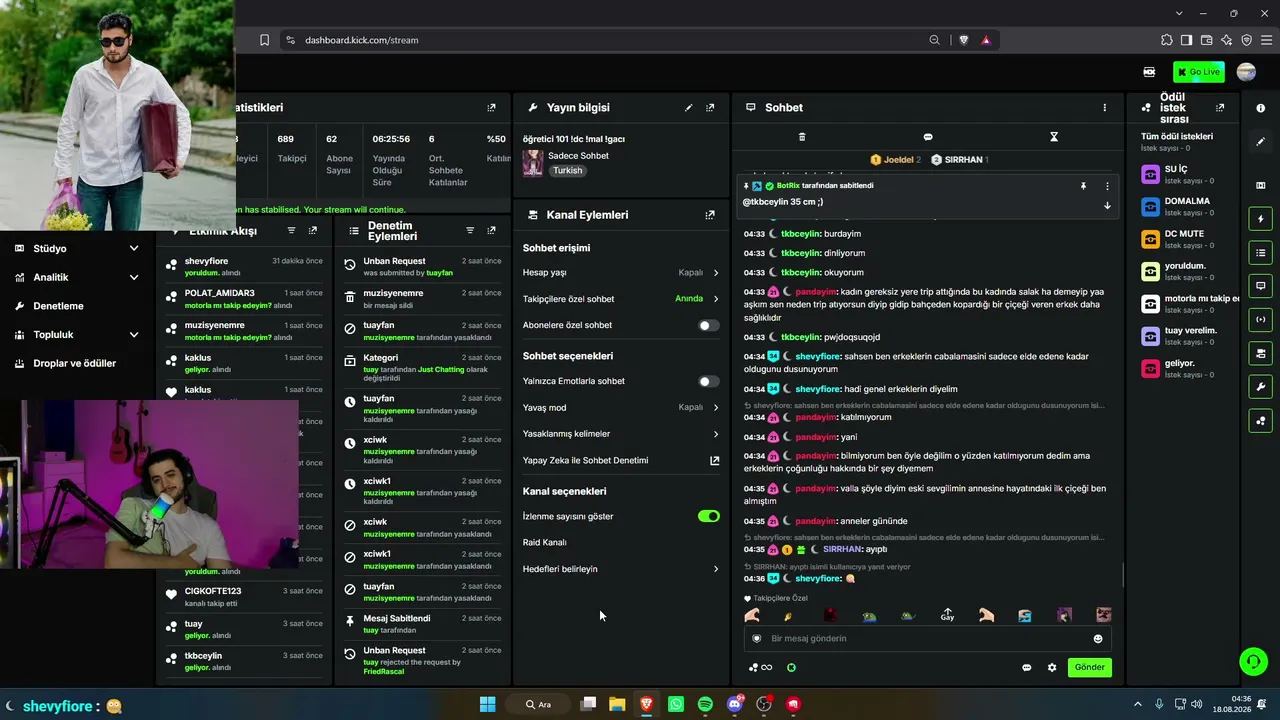Click the Turkish language tag
The image size is (1280, 720).
pyautogui.click(x=567, y=170)
